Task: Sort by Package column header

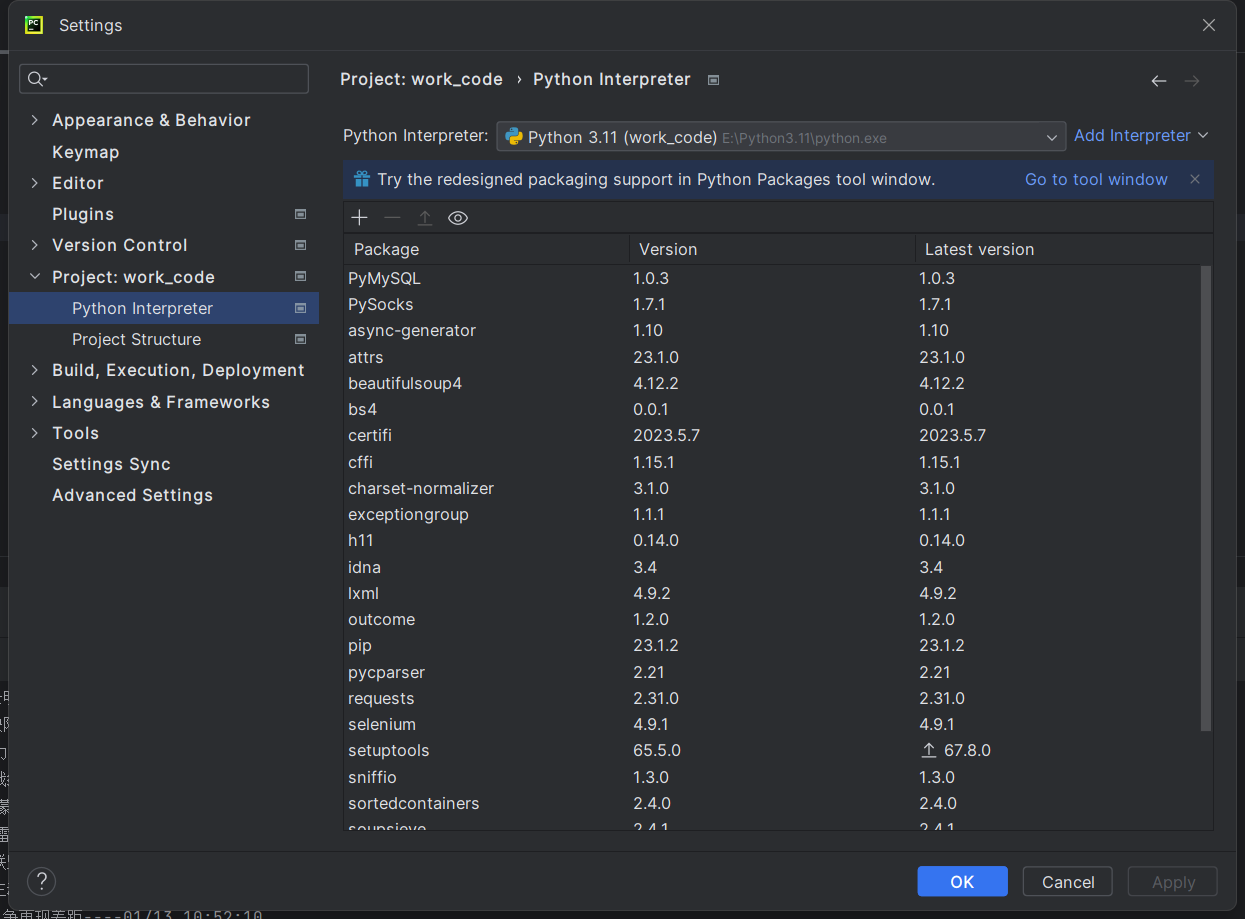Action: pyautogui.click(x=486, y=249)
